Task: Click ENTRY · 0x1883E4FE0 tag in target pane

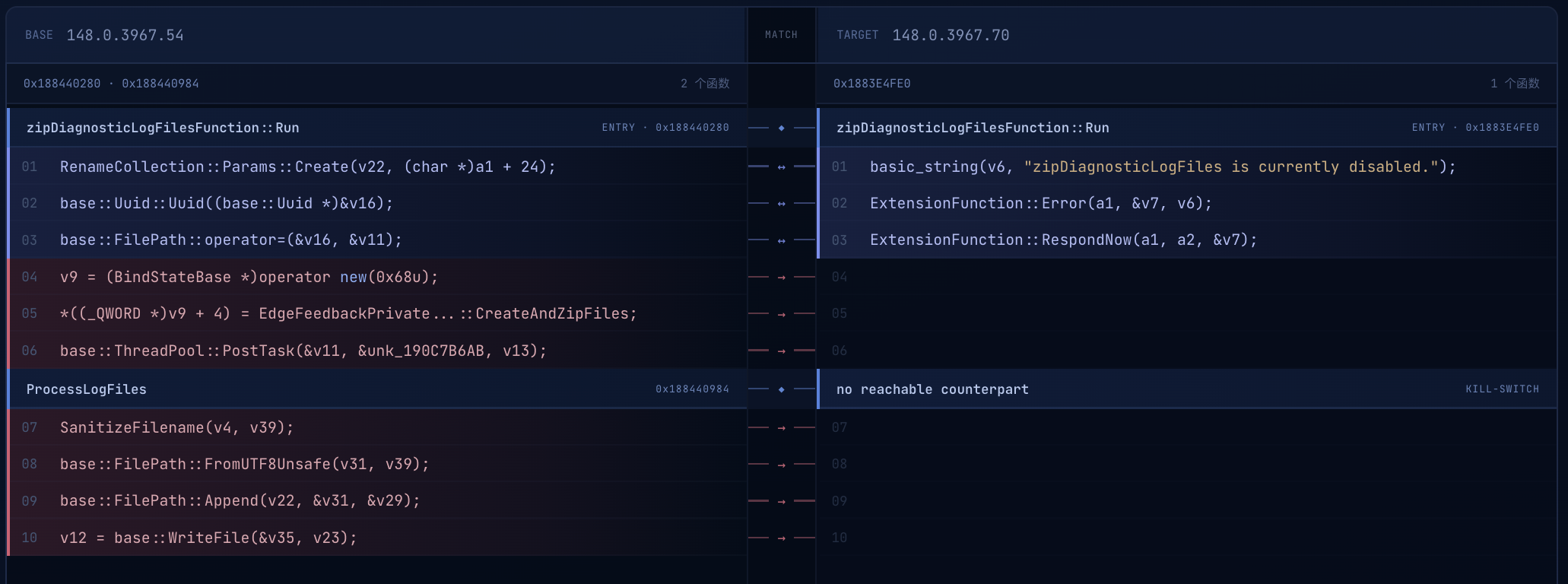Action: click(x=1475, y=128)
